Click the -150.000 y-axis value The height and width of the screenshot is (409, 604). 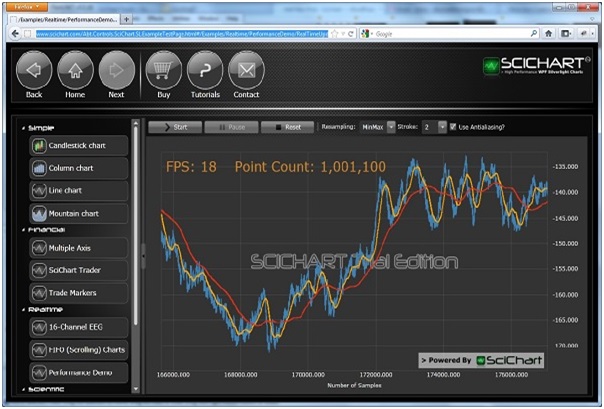pyautogui.click(x=565, y=243)
